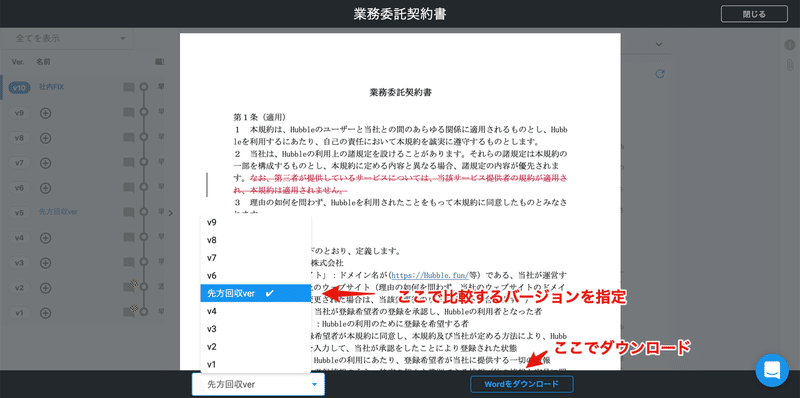This screenshot has width=800, height=398.
Task: Choose v6 from the version list
Action: pos(256,276)
